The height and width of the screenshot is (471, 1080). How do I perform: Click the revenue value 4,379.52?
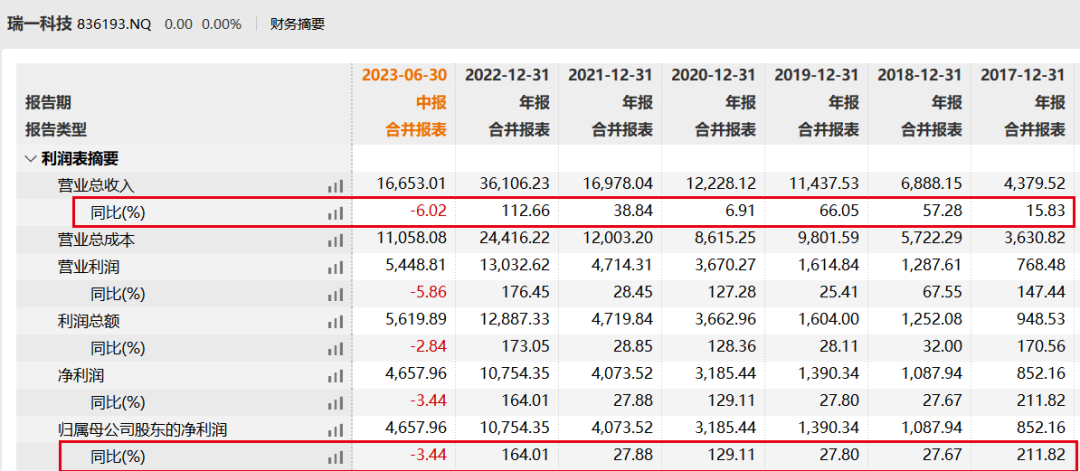pyautogui.click(x=1035, y=184)
